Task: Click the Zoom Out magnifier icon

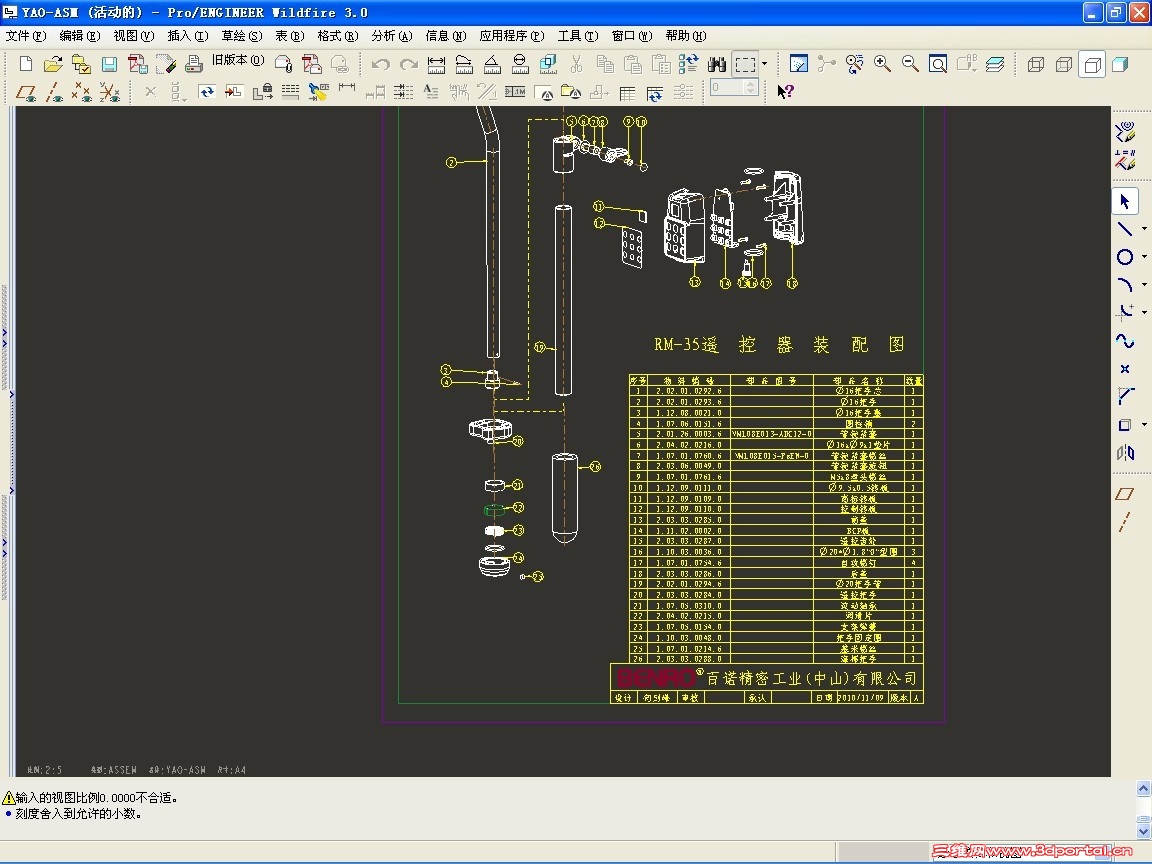Action: point(910,64)
